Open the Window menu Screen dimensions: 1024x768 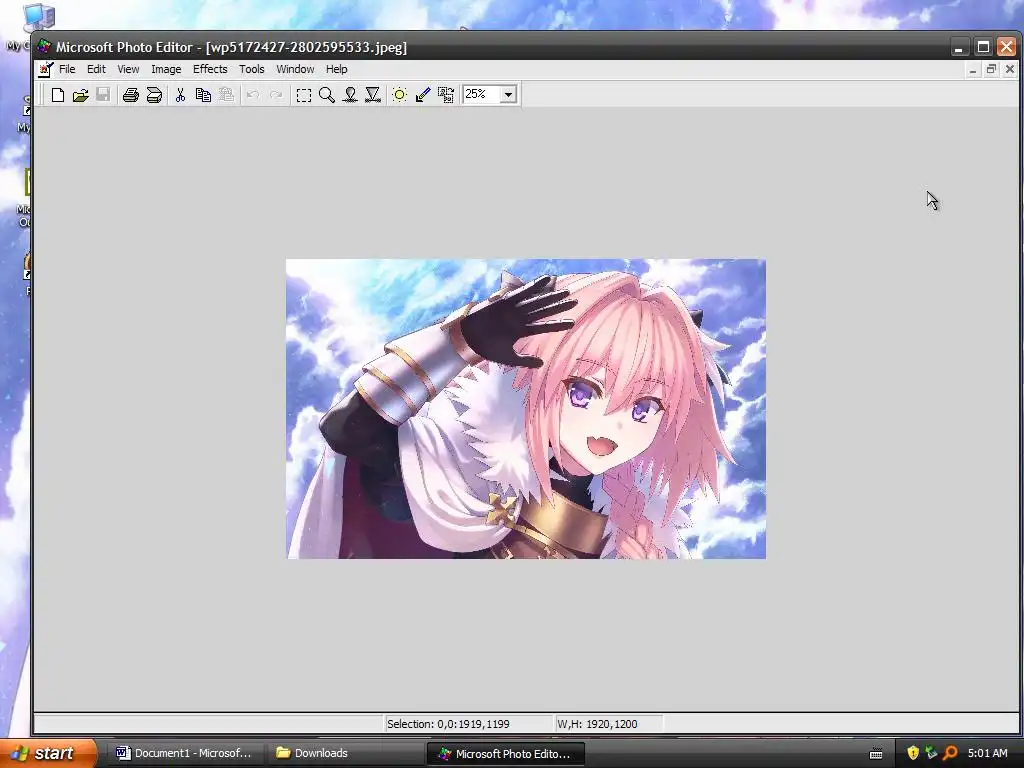pyautogui.click(x=295, y=69)
